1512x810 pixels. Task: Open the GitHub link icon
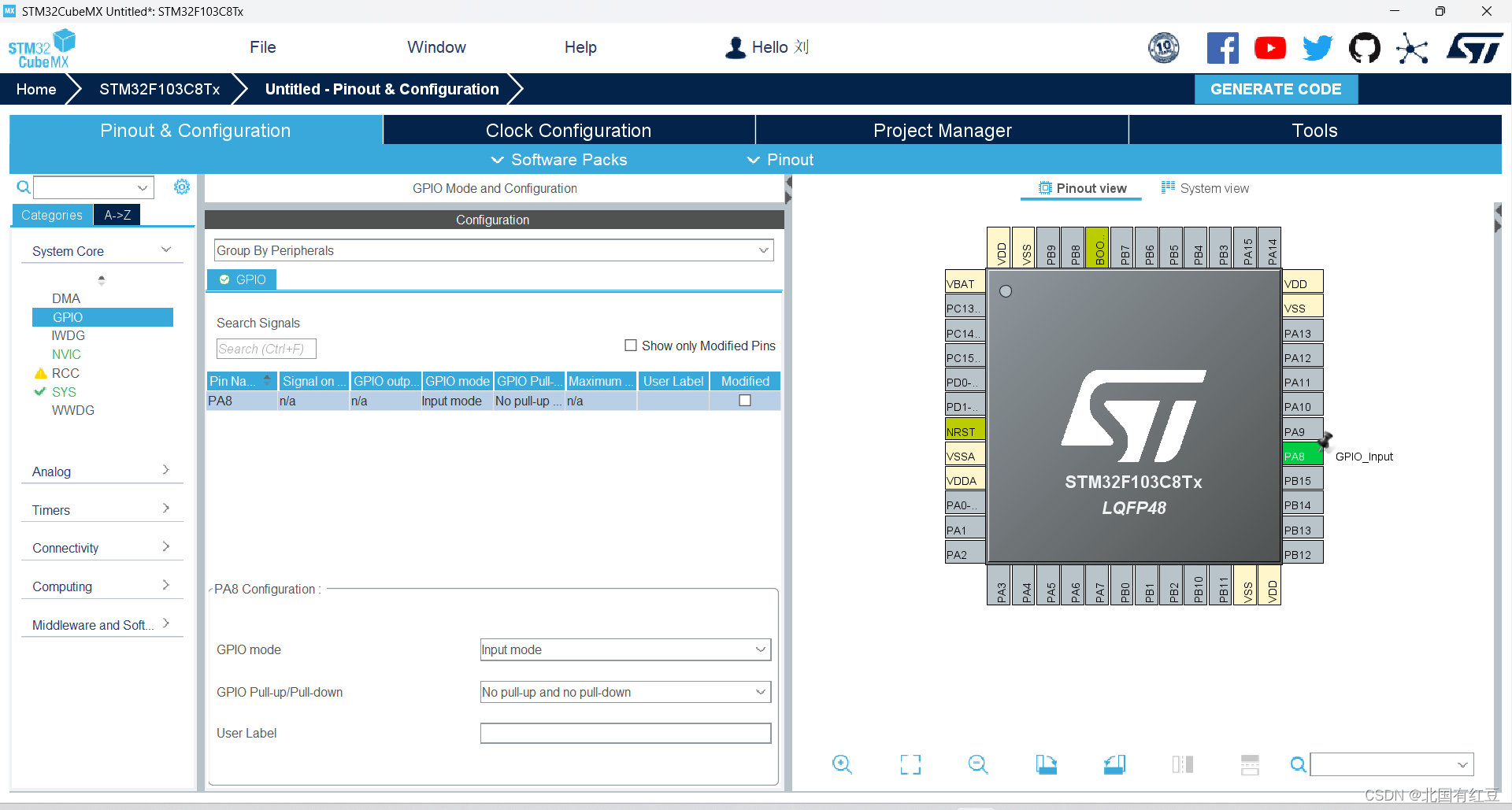1364,48
